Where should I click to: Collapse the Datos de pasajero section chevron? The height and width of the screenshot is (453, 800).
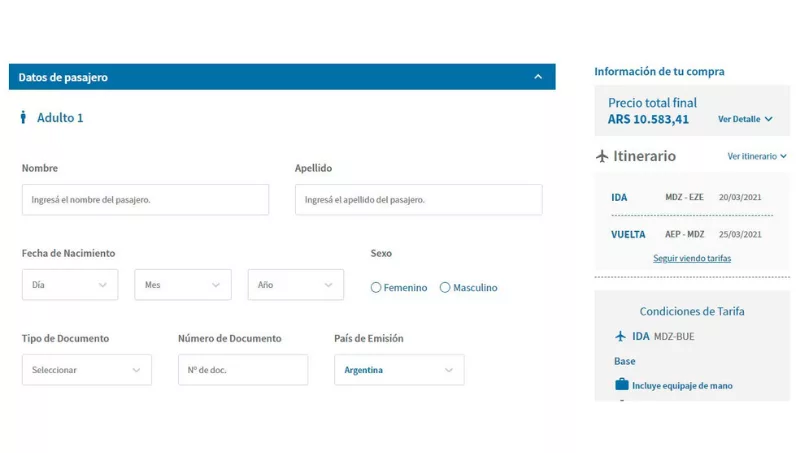coord(538,77)
